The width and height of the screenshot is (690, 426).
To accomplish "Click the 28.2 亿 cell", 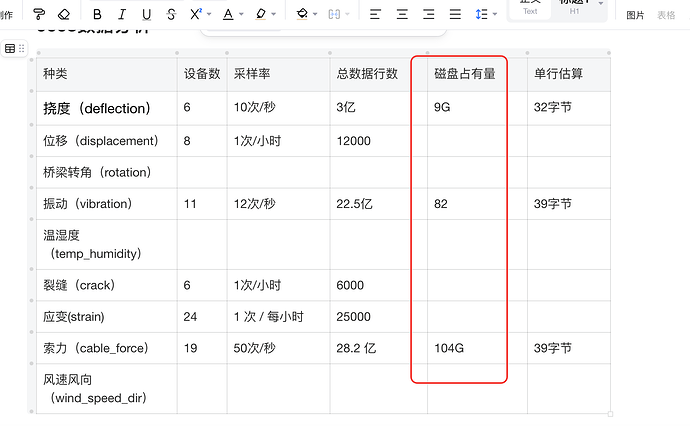I will pos(378,348).
